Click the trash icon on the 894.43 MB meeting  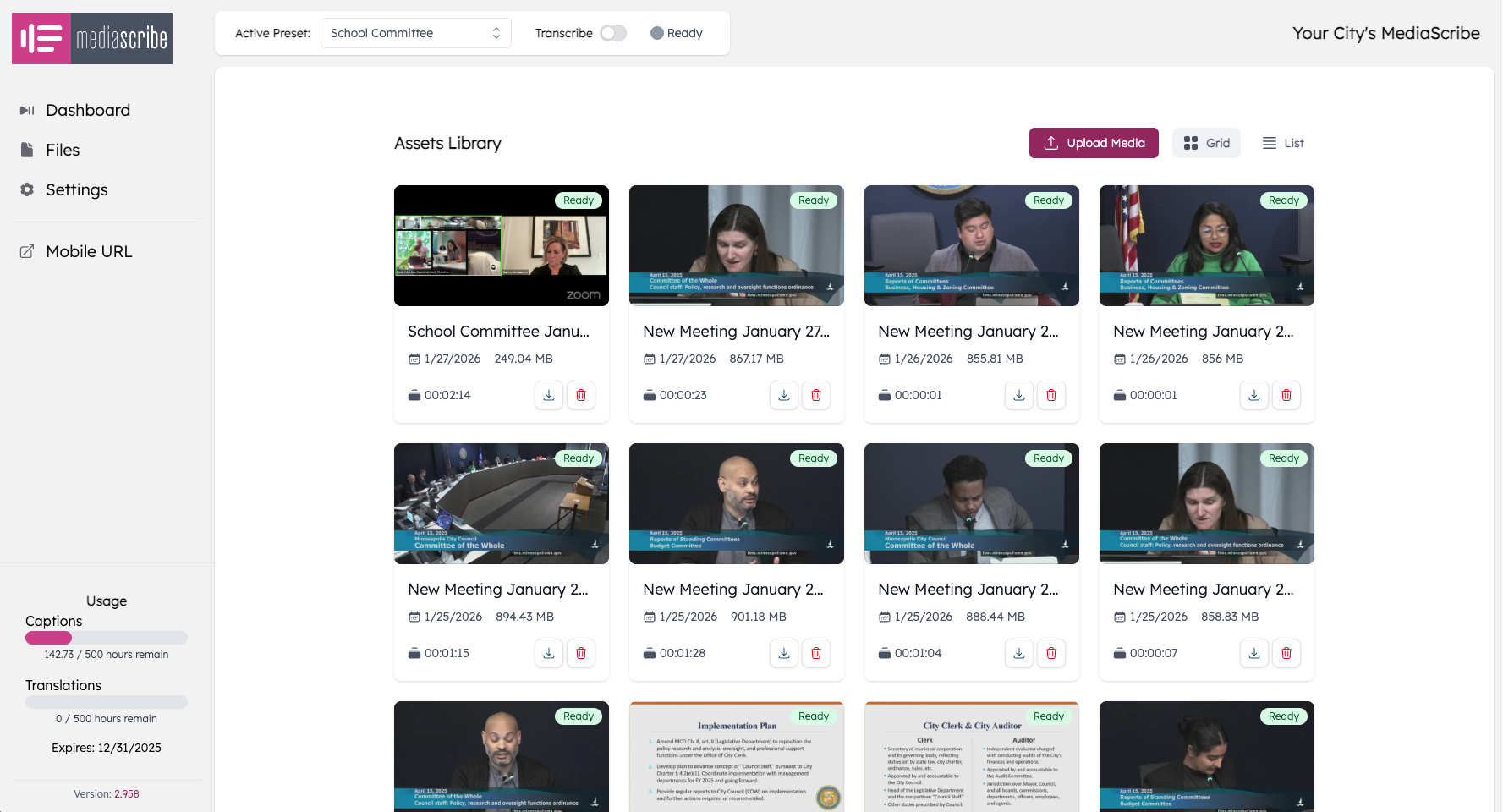(581, 653)
